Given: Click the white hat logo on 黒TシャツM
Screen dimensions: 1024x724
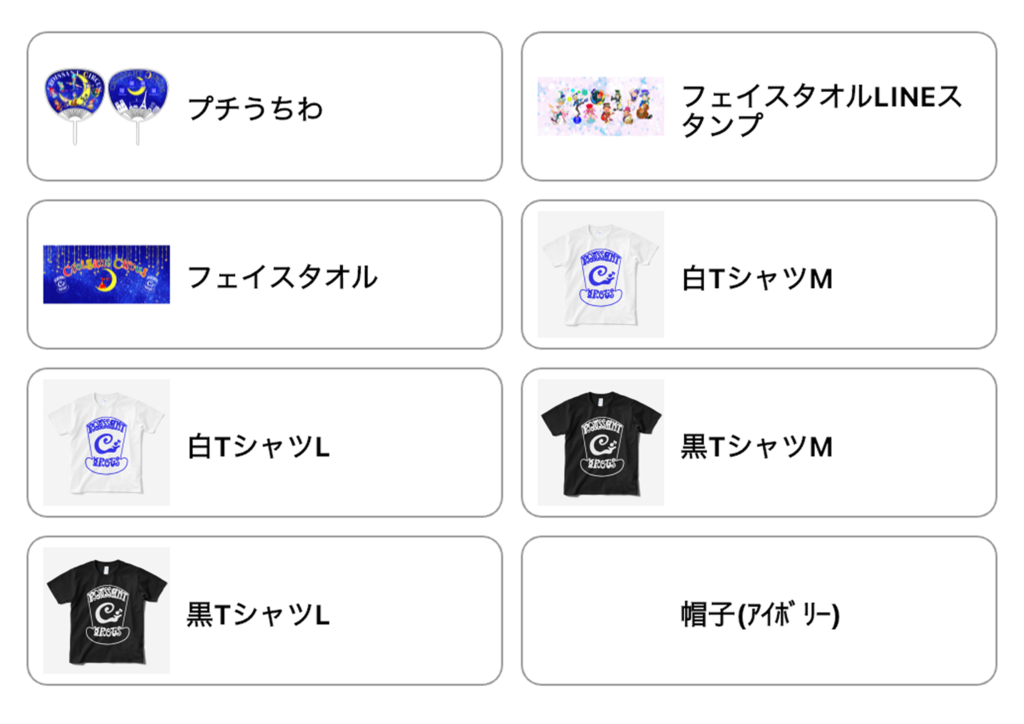Looking at the screenshot, I should (601, 444).
